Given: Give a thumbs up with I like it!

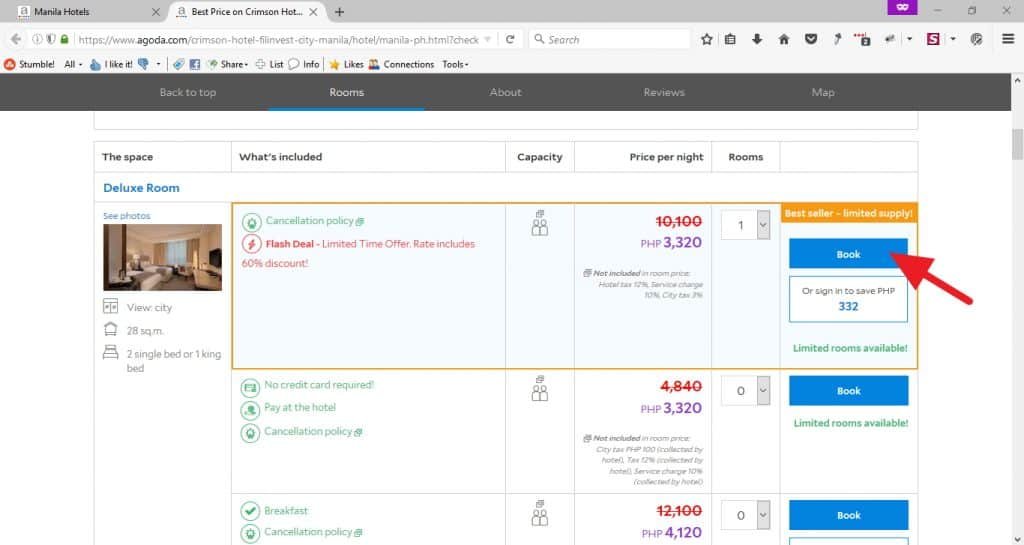Looking at the screenshot, I should coord(111,64).
